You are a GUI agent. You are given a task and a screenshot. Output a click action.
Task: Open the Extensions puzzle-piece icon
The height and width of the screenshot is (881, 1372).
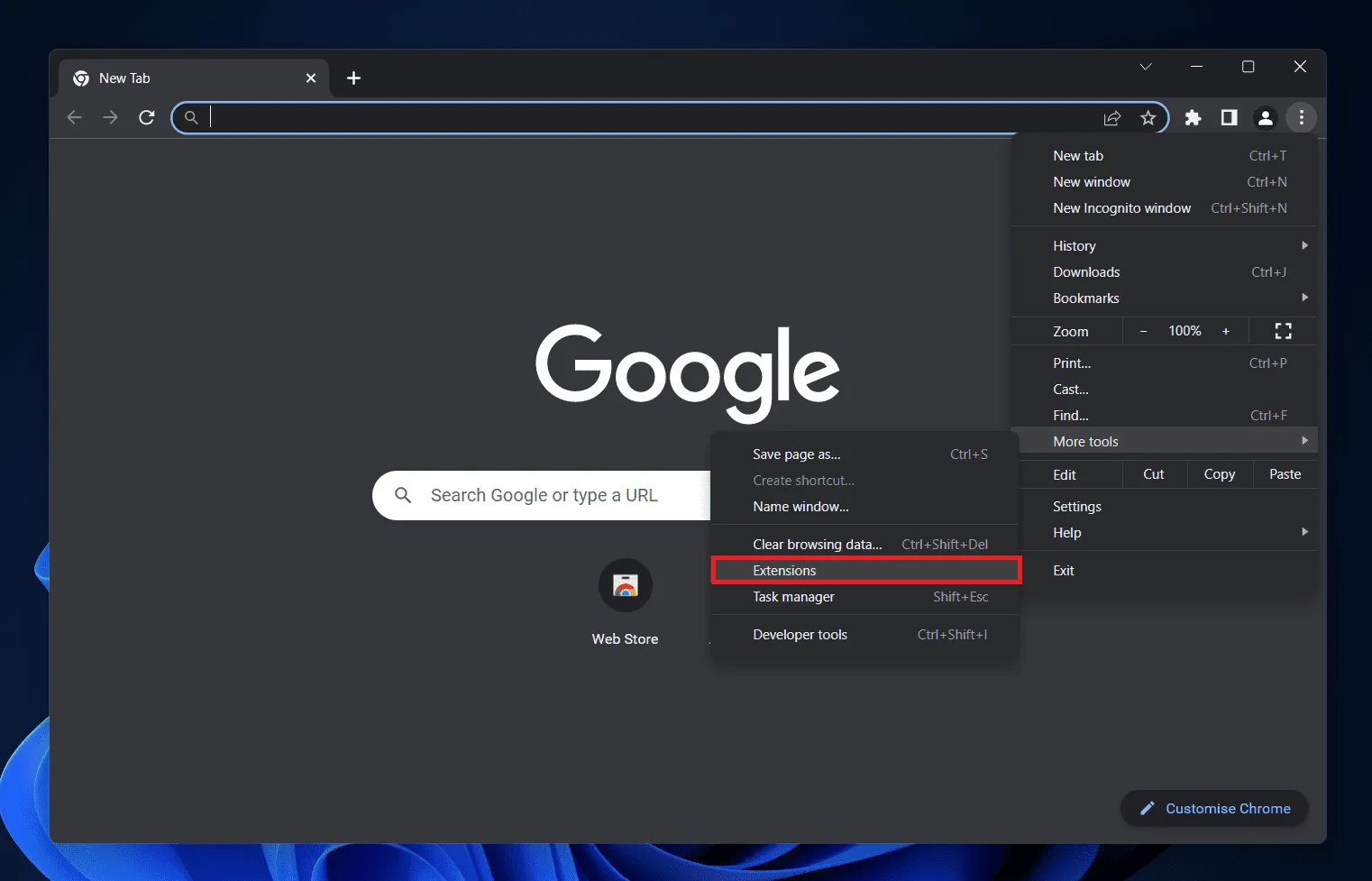[1193, 117]
